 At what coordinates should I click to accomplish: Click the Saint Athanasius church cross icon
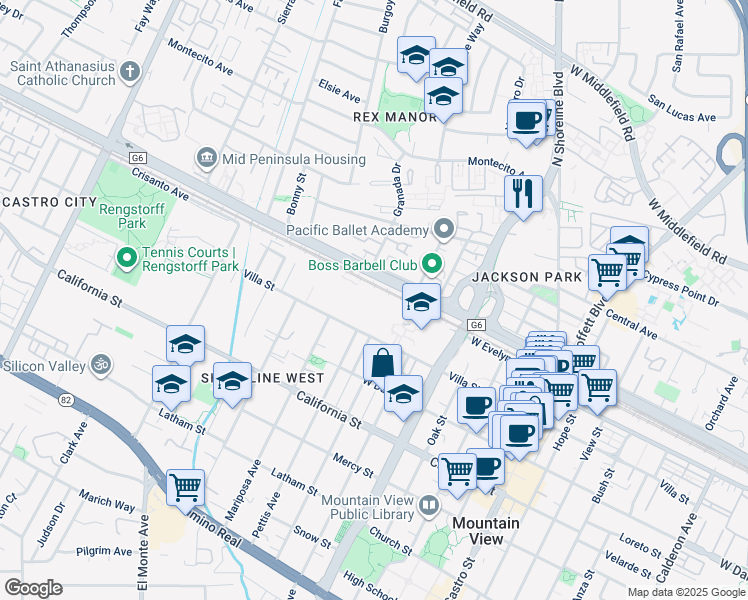tap(129, 72)
